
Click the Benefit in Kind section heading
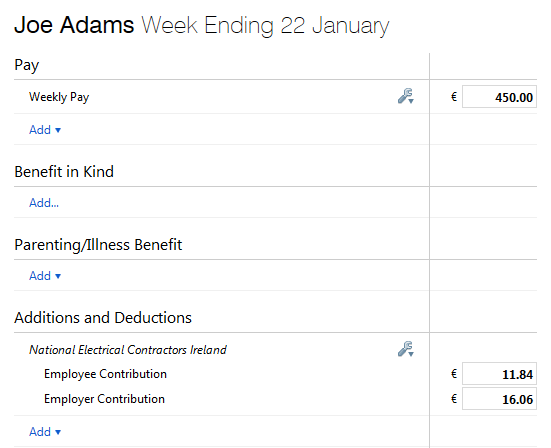pos(64,172)
